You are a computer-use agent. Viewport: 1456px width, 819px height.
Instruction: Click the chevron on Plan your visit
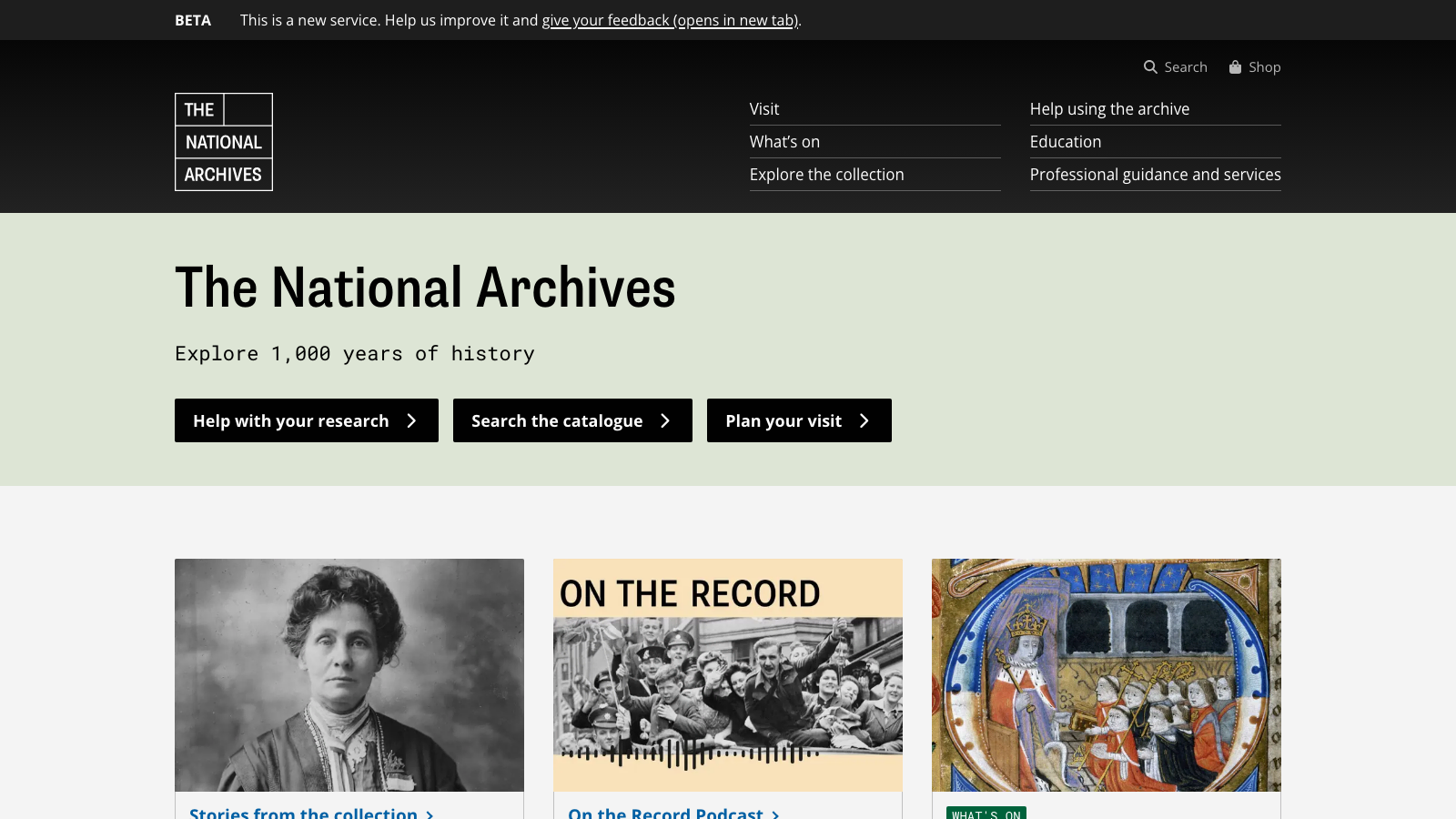(862, 420)
